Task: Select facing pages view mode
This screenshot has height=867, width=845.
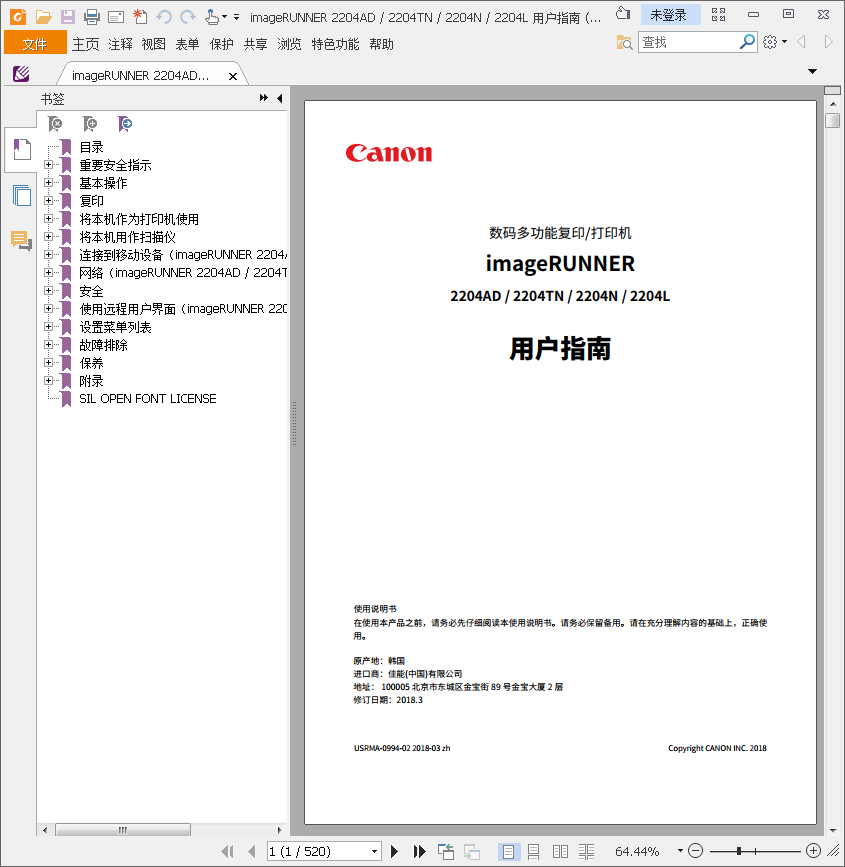Action: pyautogui.click(x=560, y=852)
